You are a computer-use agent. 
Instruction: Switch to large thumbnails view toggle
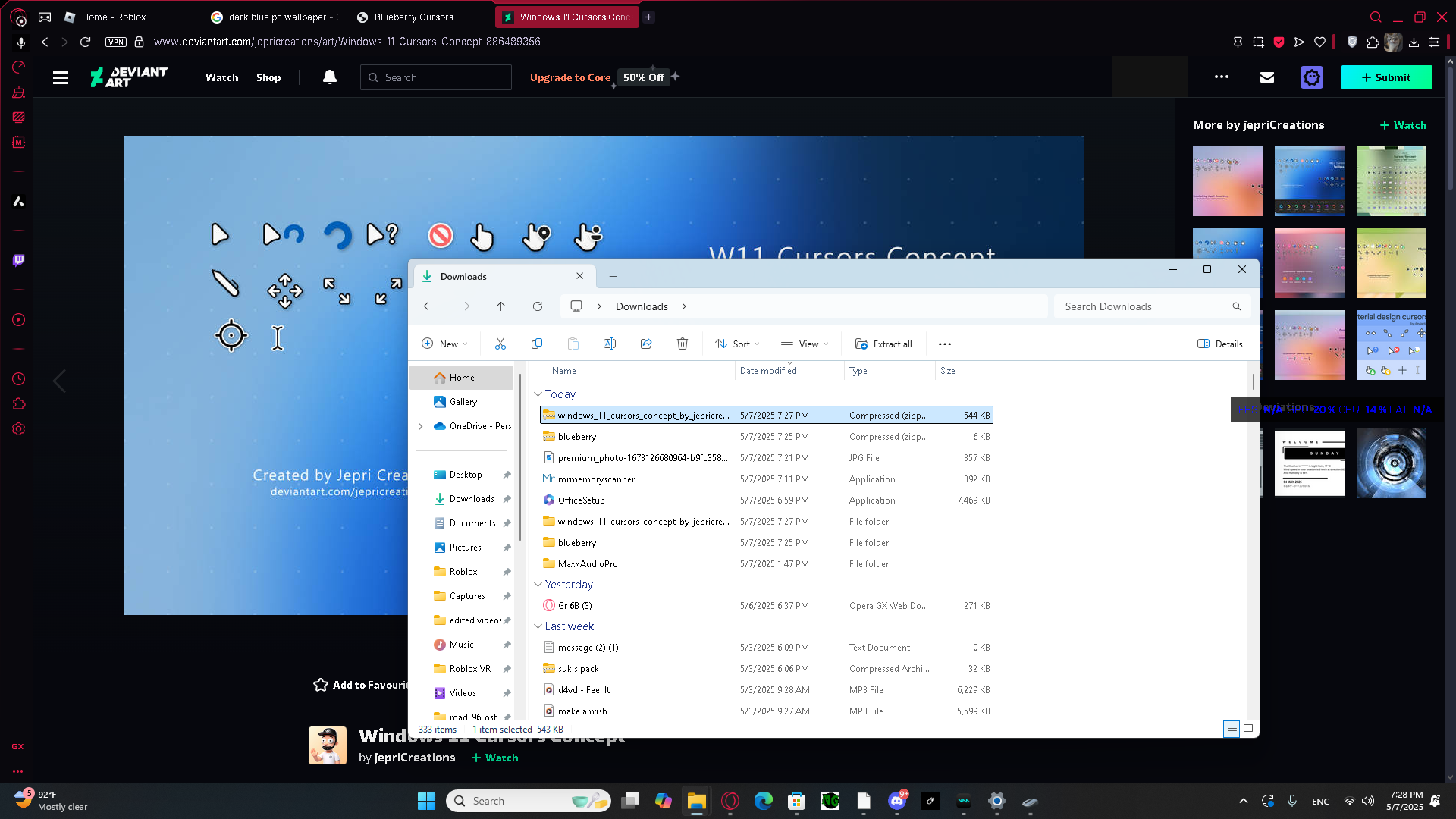point(1248,729)
